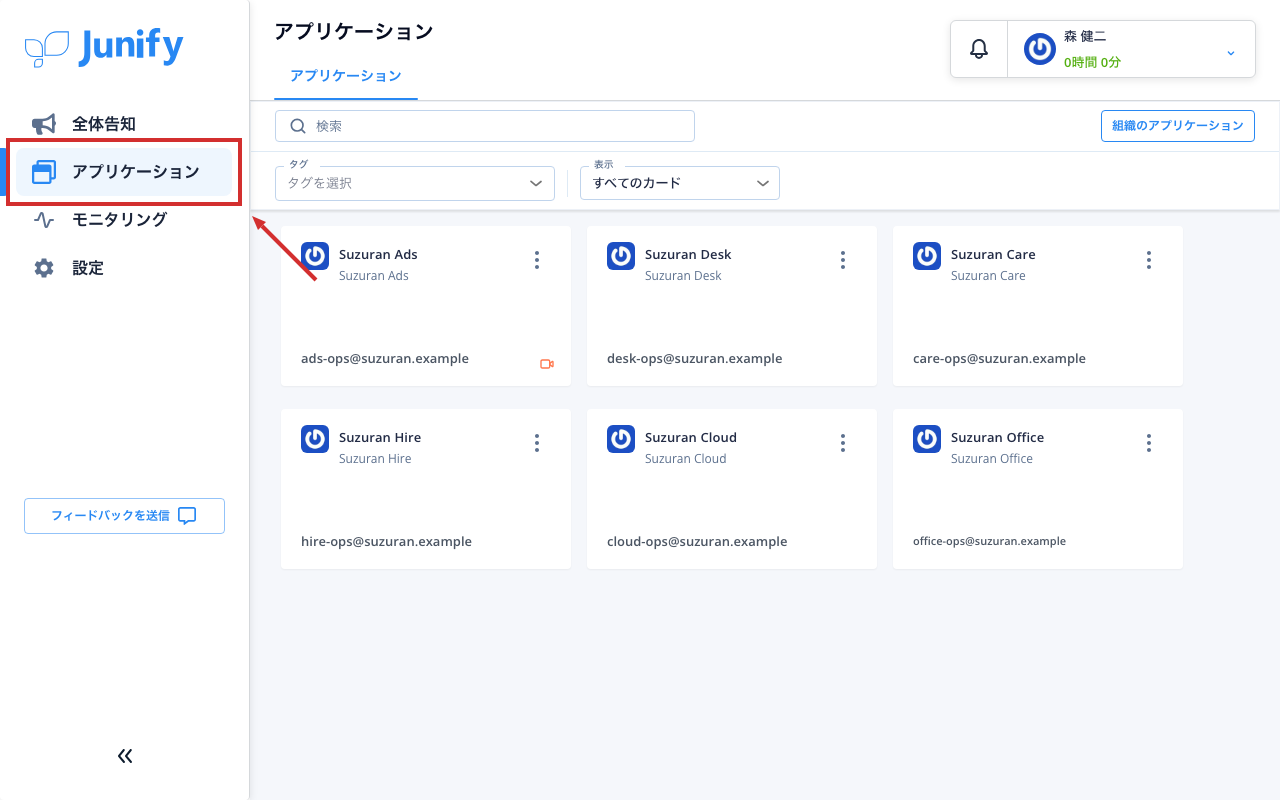Open モニタリング in the sidebar
Viewport: 1280px width, 800px height.
point(124,220)
